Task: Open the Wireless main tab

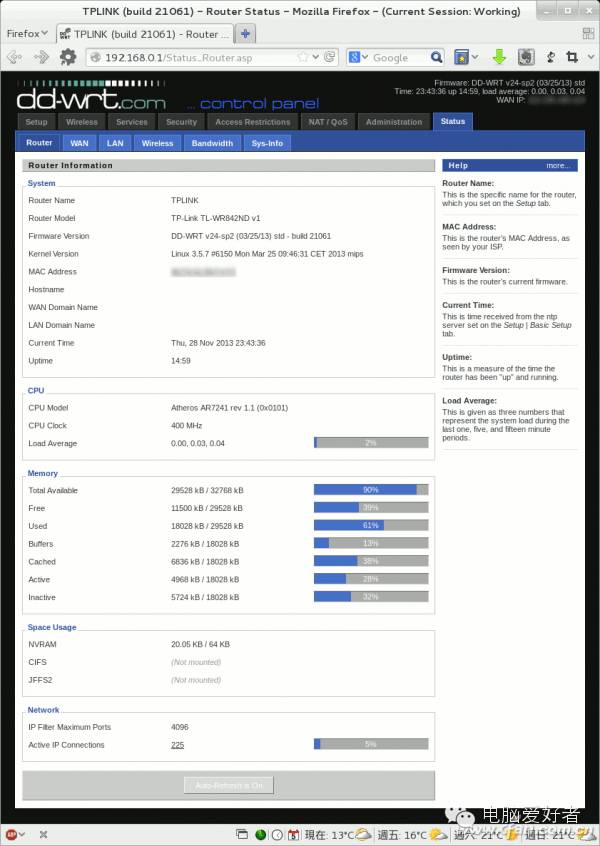Action: click(x=81, y=122)
